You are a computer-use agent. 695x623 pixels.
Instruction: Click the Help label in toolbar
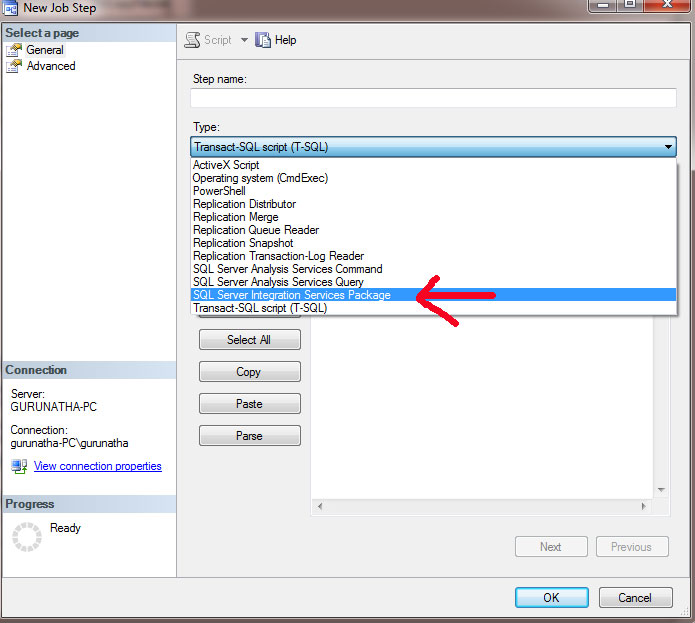[285, 40]
